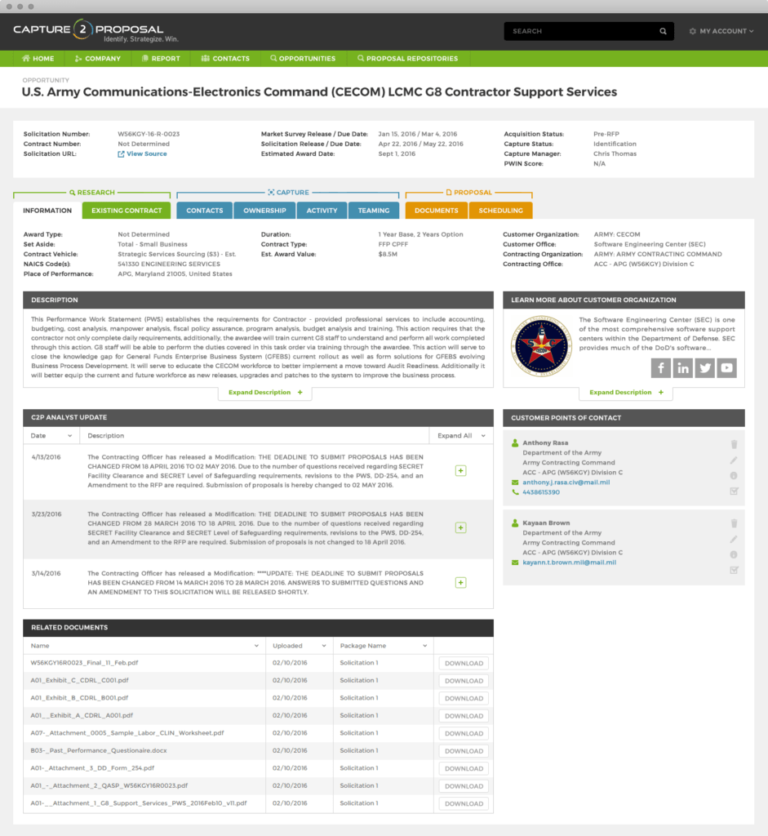Switch to the Scheduling tab
Screen dimensions: 768x836
500,211
